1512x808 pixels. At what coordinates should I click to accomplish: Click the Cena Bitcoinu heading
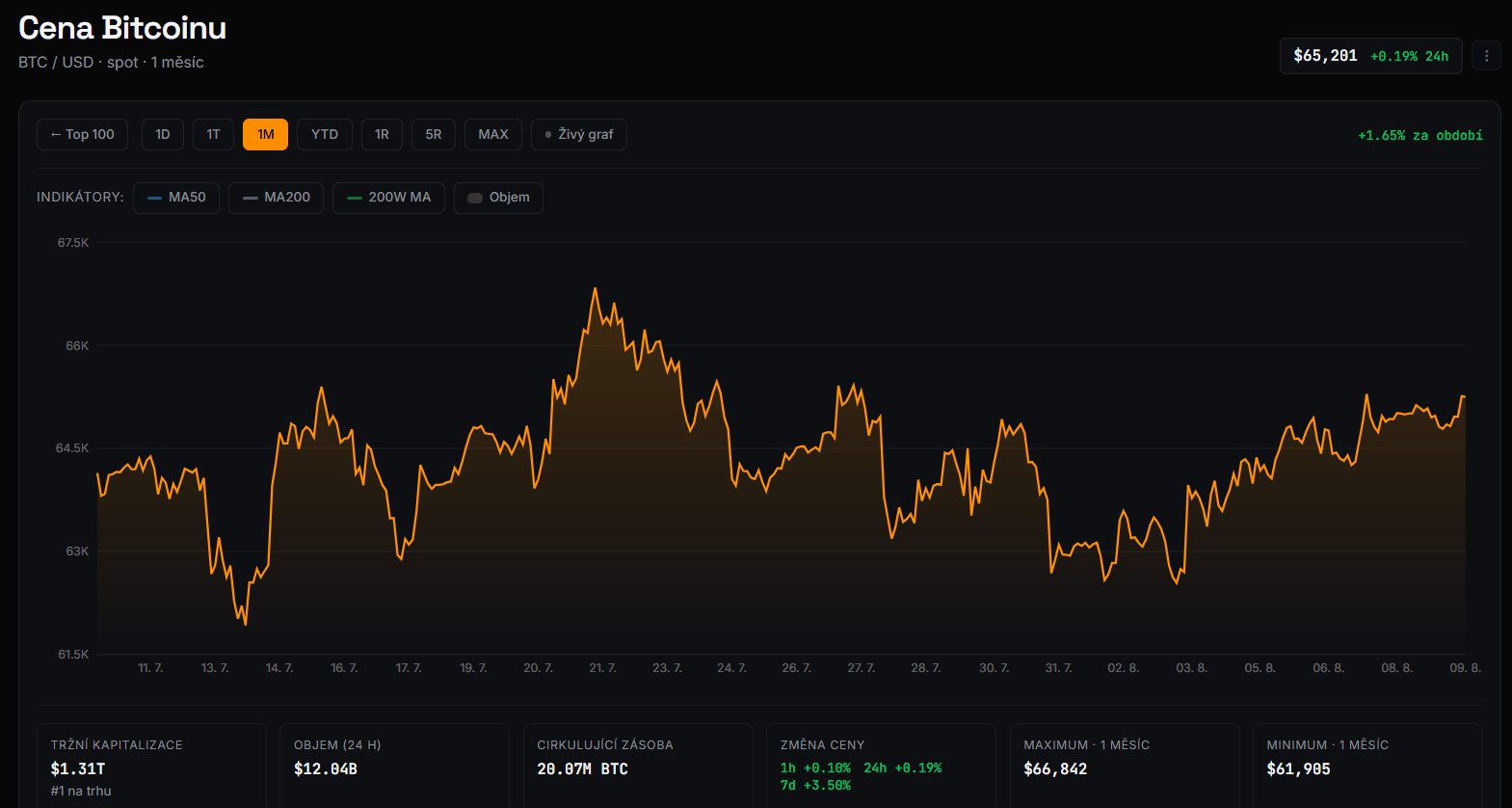coord(122,28)
